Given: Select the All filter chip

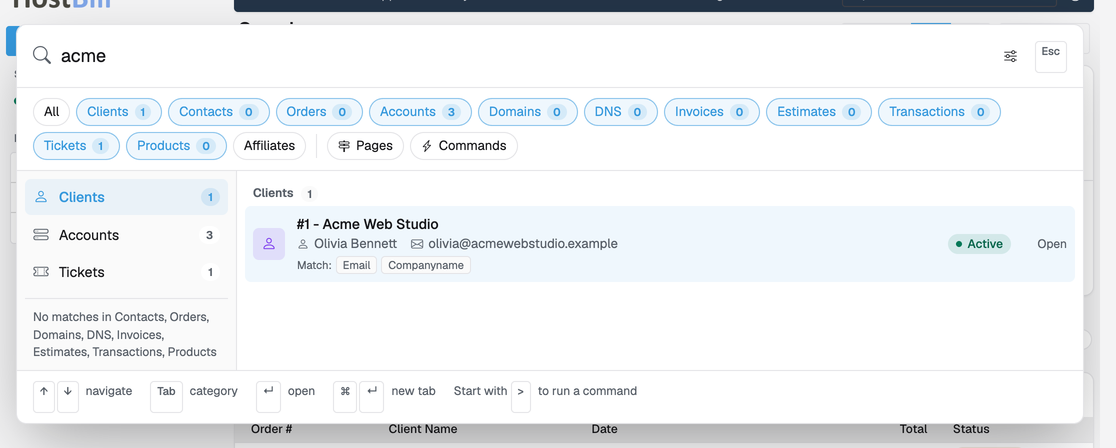Looking at the screenshot, I should 51,112.
